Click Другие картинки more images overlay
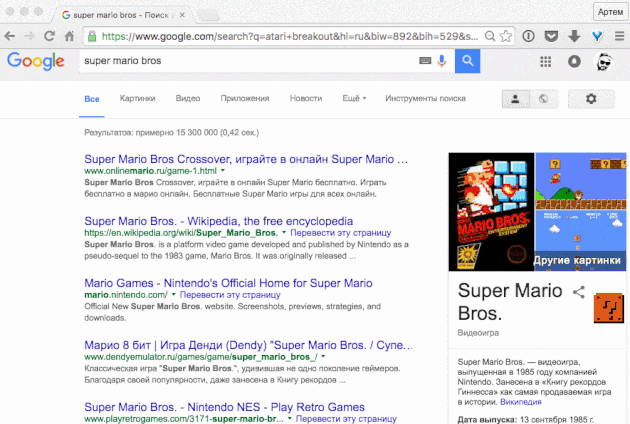Viewport: 630px width, 424px height. (x=577, y=260)
